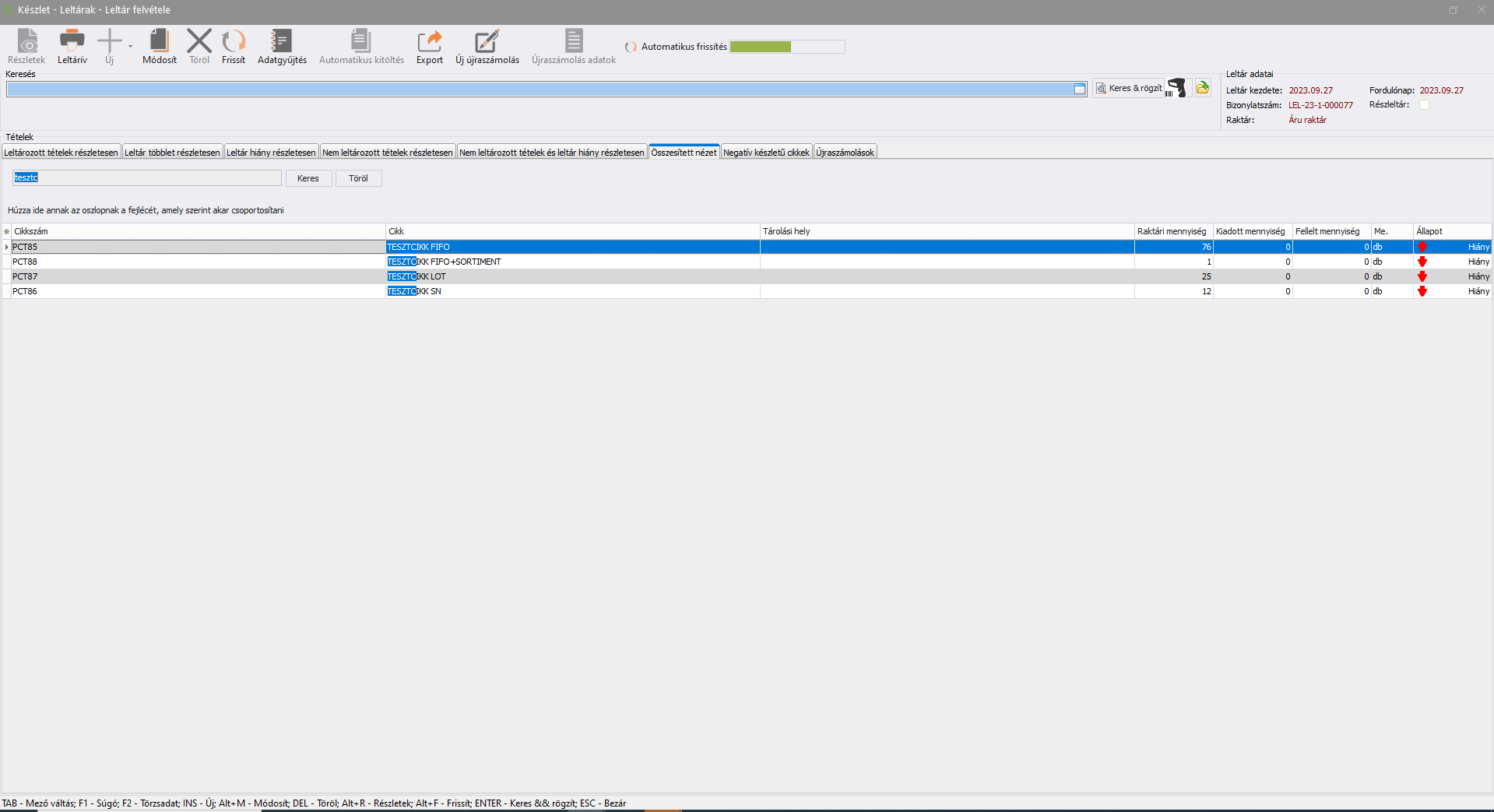The height and width of the screenshot is (812, 1494).
Task: Open the Keresés field's popup button
Action: coord(1080,90)
